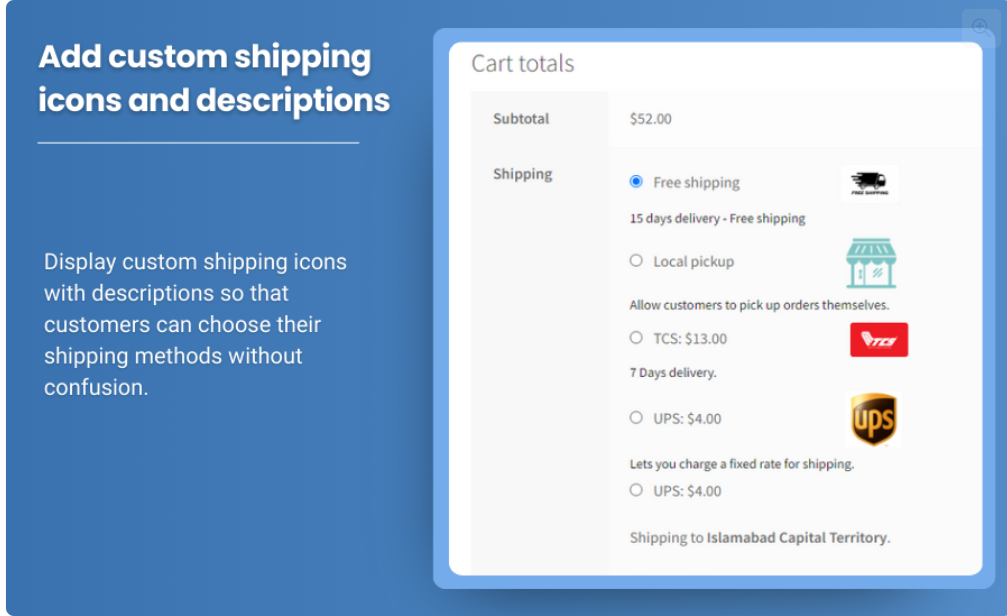Click the red TCS courier logo
This screenshot has width=1007, height=616.
click(x=878, y=340)
